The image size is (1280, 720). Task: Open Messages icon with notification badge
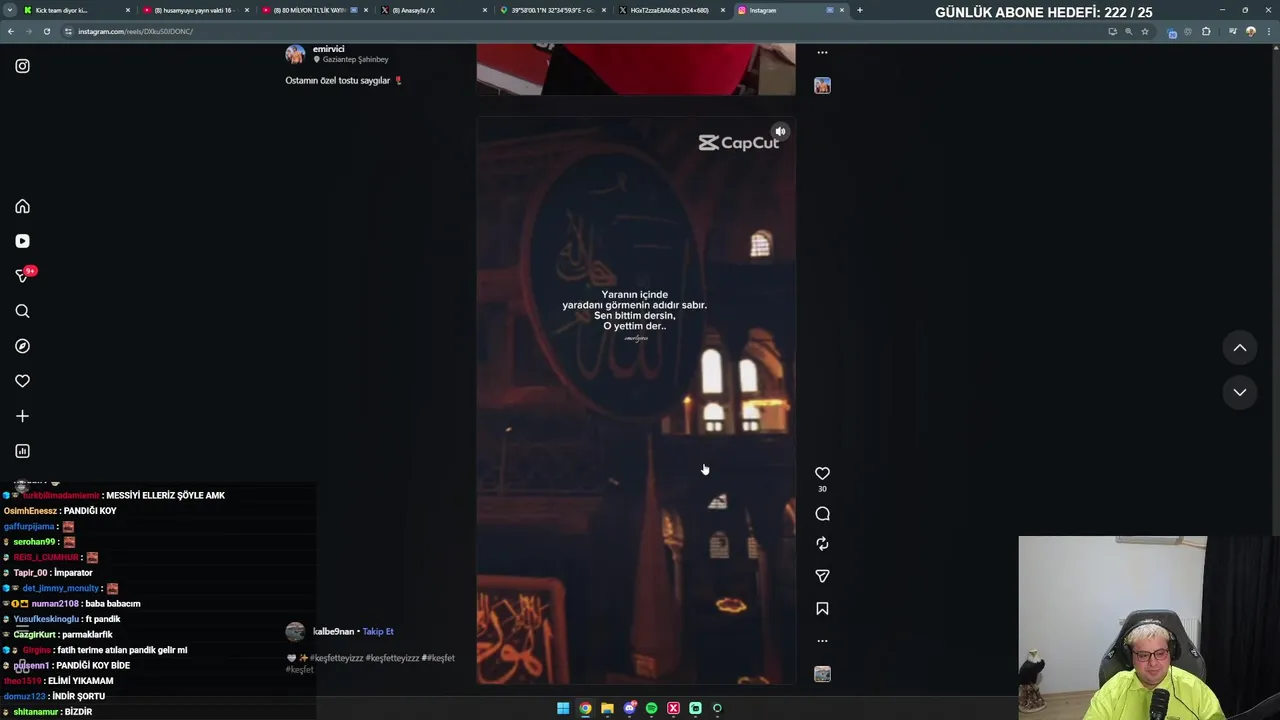(24, 275)
